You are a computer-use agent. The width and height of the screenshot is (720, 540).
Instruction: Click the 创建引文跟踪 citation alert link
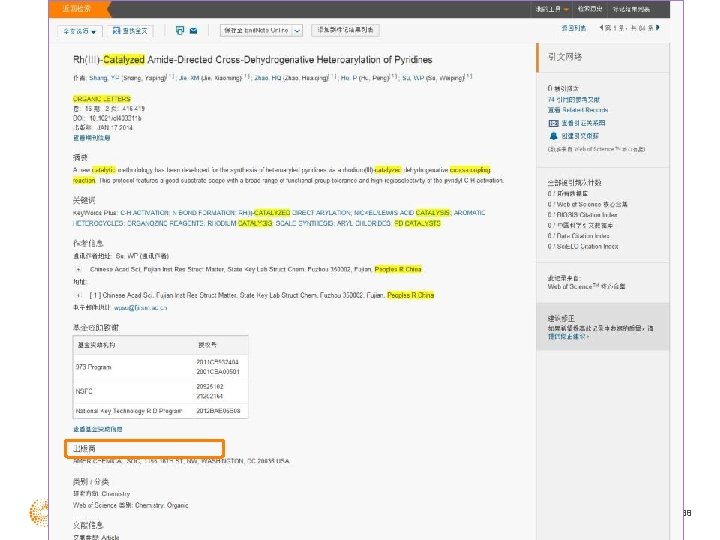coord(580,136)
